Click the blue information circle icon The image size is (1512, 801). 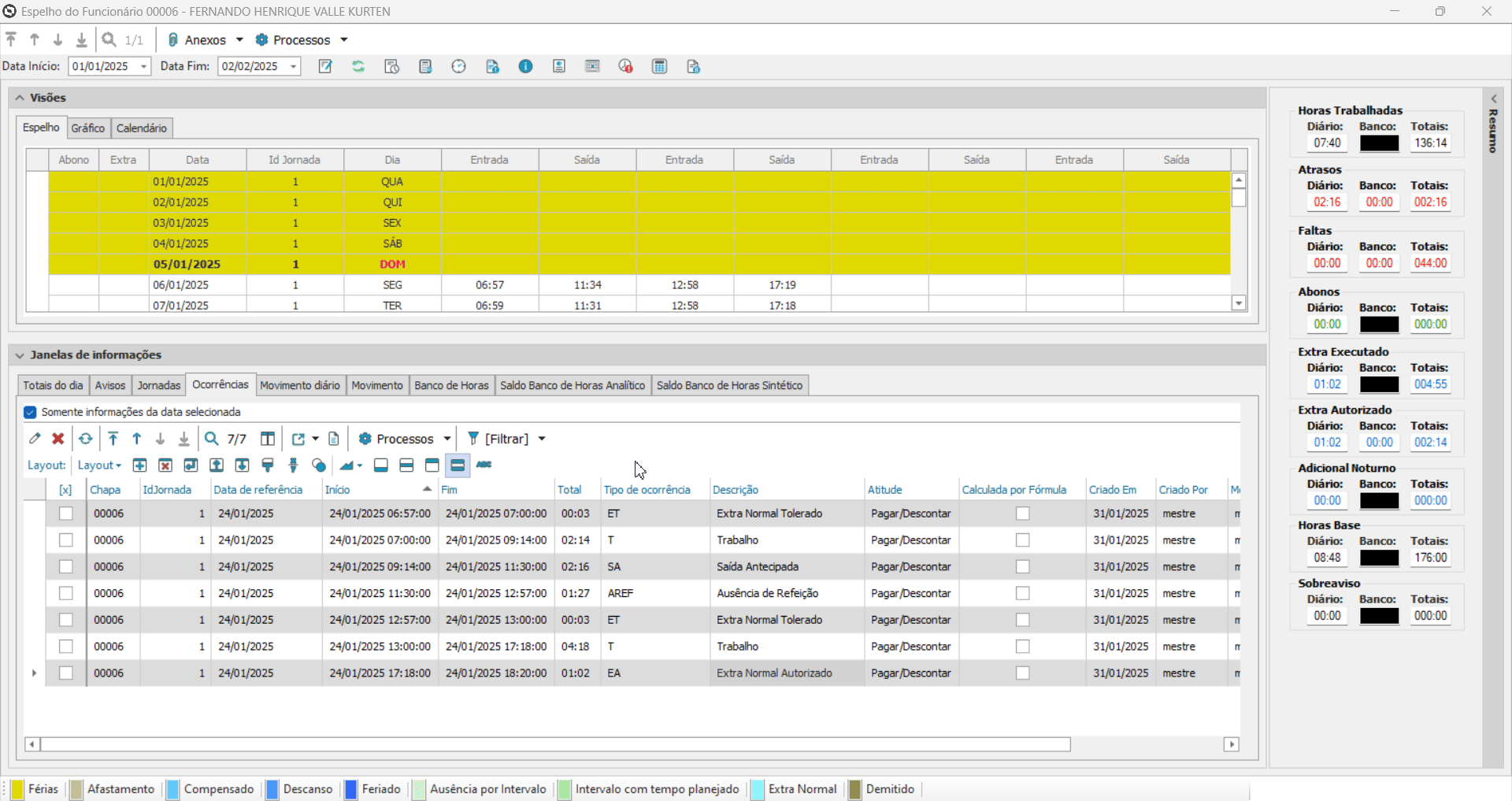point(526,66)
